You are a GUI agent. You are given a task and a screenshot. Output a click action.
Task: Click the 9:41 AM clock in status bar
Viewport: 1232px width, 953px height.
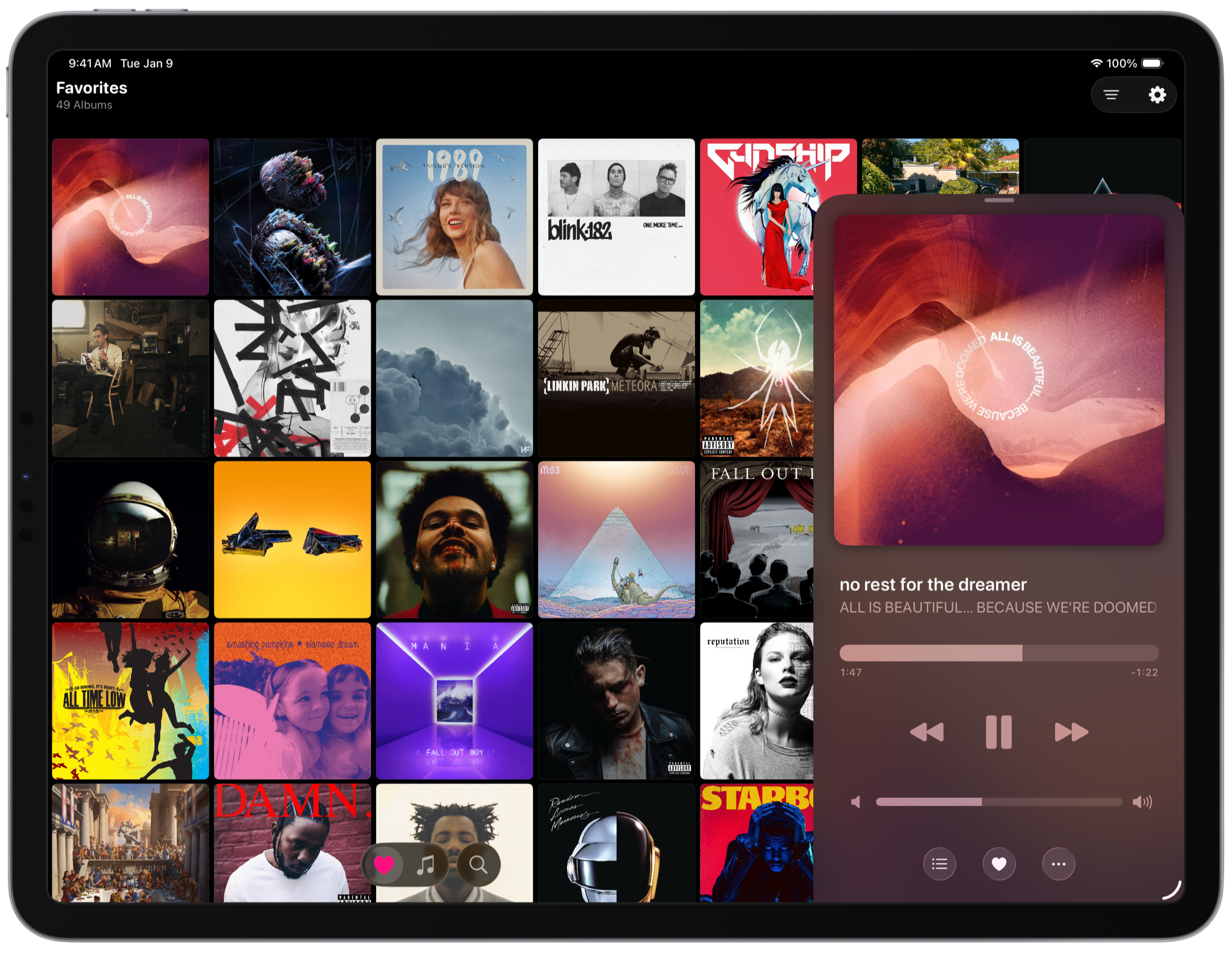[x=90, y=63]
